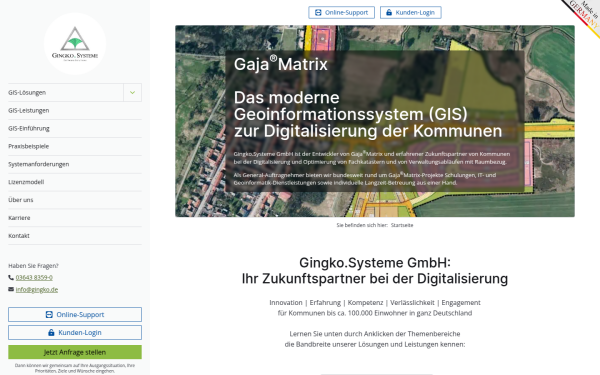
Task: Open the Lizenzmodell page
Action: click(x=75, y=182)
